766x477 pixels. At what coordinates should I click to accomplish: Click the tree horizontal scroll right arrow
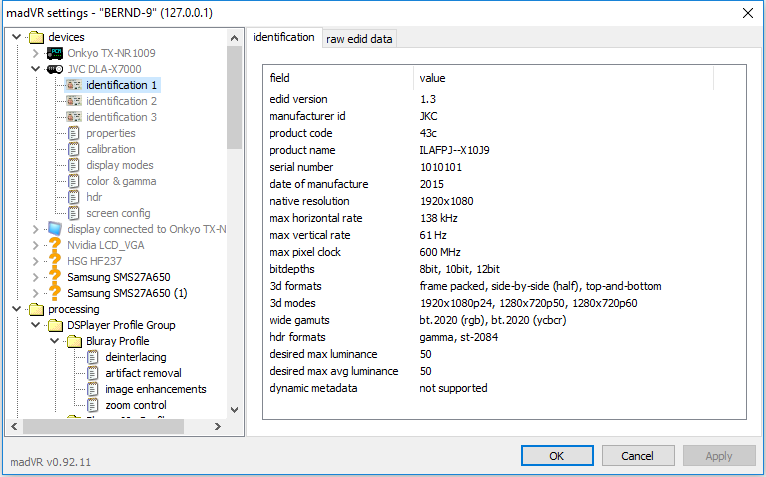[218, 427]
